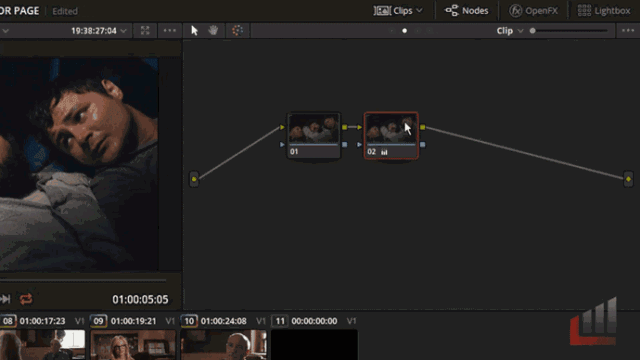Open the OpenFX panel
Image resolution: width=640 pixels, height=360 pixels.
533,11
